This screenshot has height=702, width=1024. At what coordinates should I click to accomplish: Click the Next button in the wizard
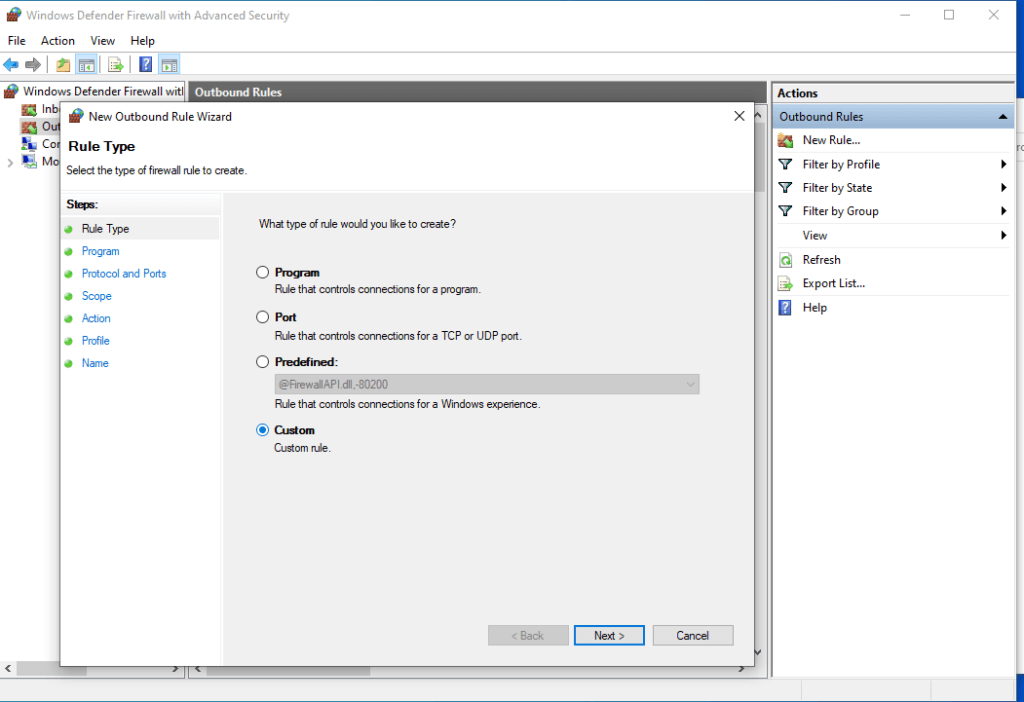[609, 636]
